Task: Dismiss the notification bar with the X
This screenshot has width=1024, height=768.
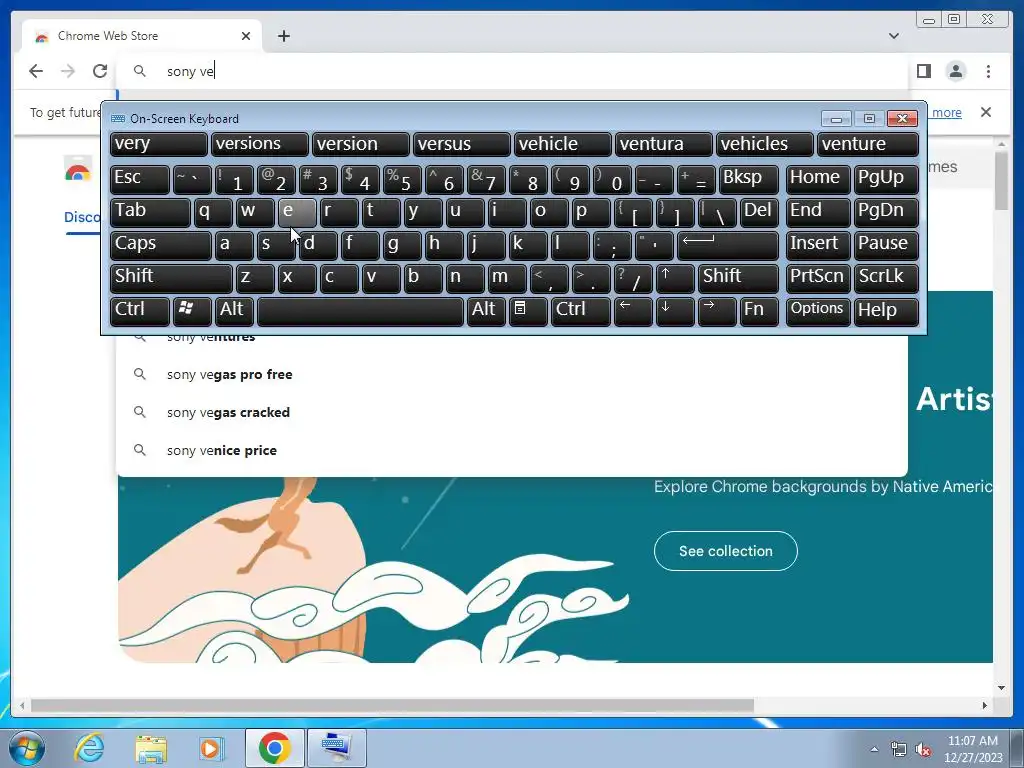Action: click(986, 112)
